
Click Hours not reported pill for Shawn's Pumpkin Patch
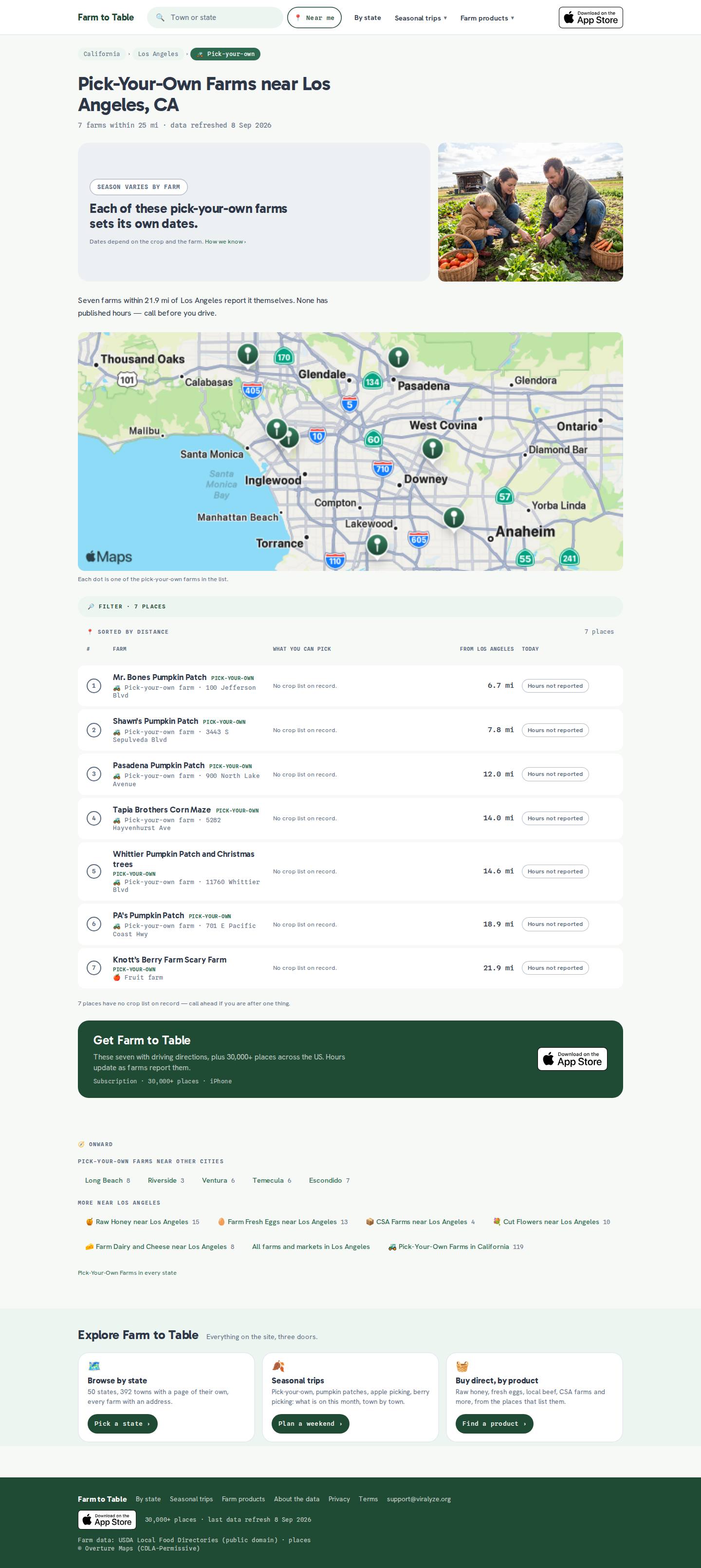coord(555,731)
